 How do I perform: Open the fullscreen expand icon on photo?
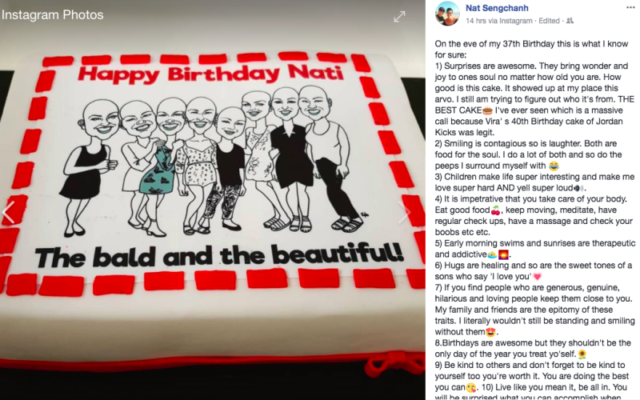pos(399,16)
